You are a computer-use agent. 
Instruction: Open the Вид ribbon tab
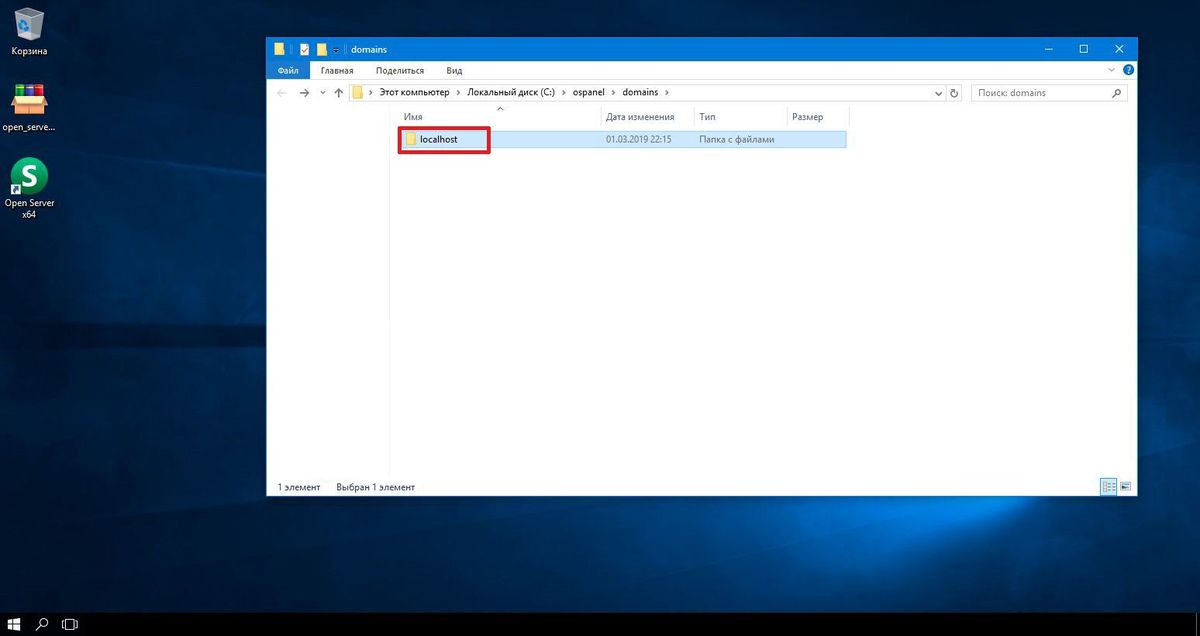coord(454,70)
